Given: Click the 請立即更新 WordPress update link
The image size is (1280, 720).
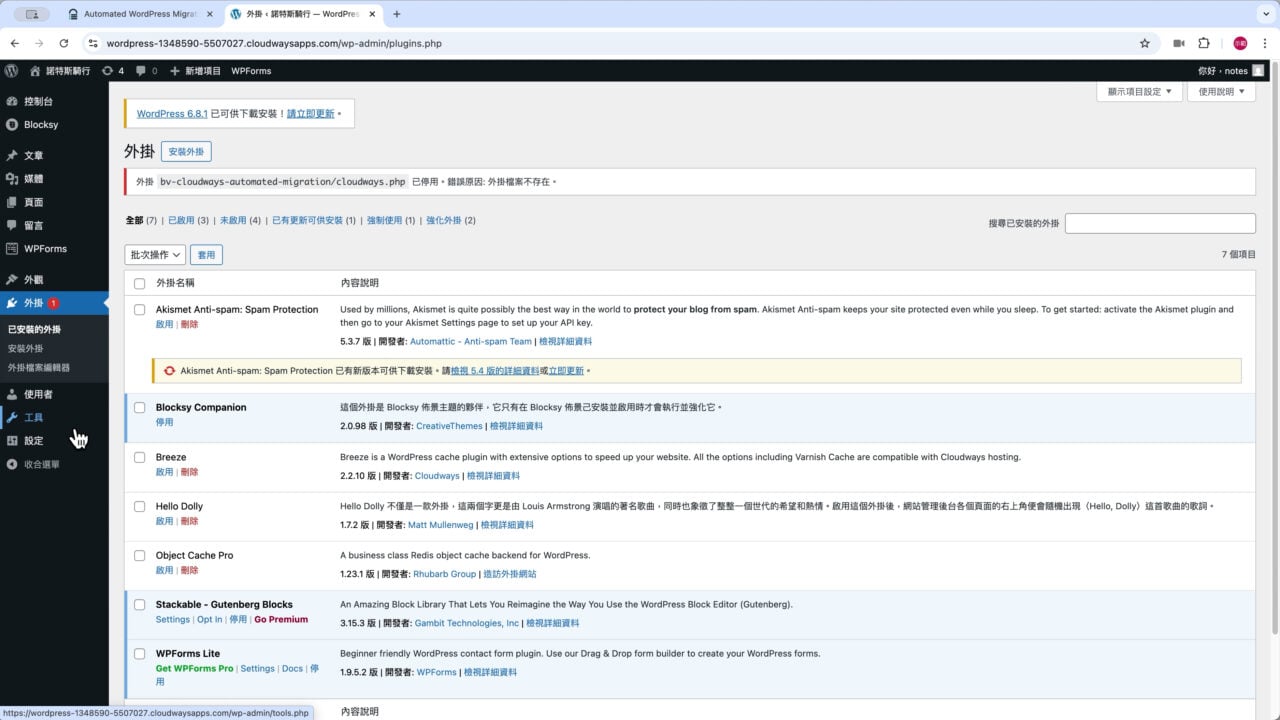Looking at the screenshot, I should pyautogui.click(x=311, y=114).
